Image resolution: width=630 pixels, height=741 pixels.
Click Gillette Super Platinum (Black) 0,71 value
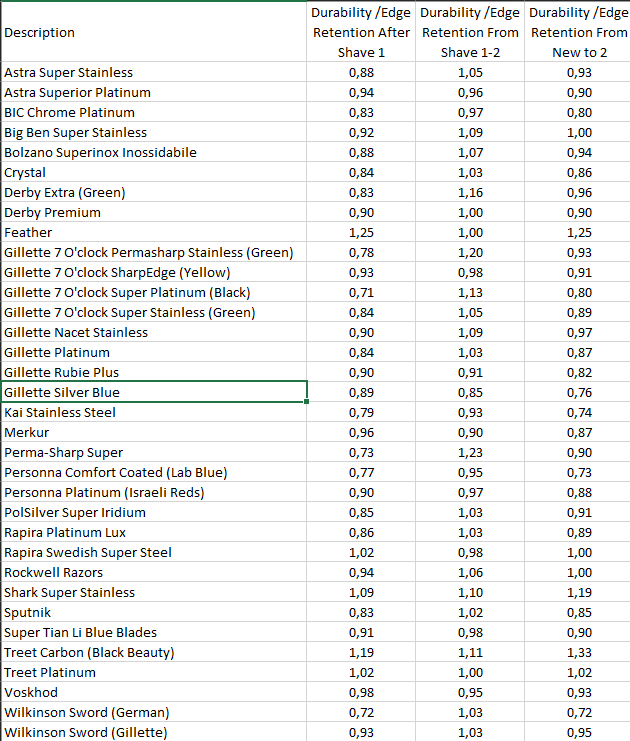(x=361, y=293)
